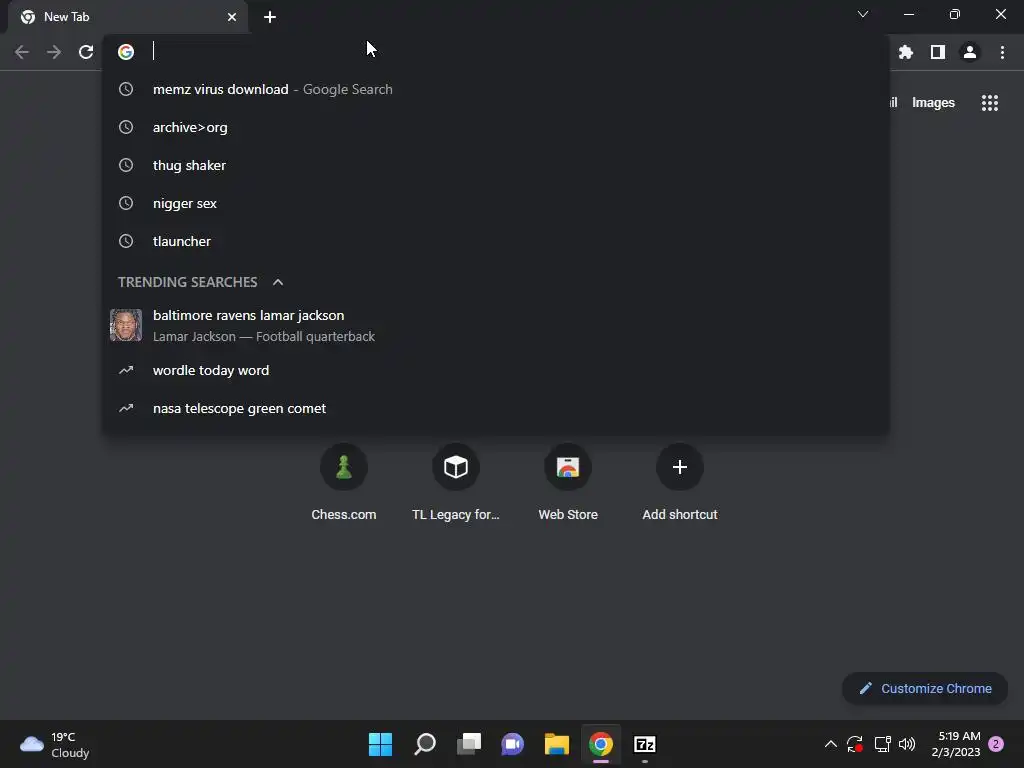Open a new tab with the plus button
This screenshot has height=768, width=1024.
coord(270,17)
